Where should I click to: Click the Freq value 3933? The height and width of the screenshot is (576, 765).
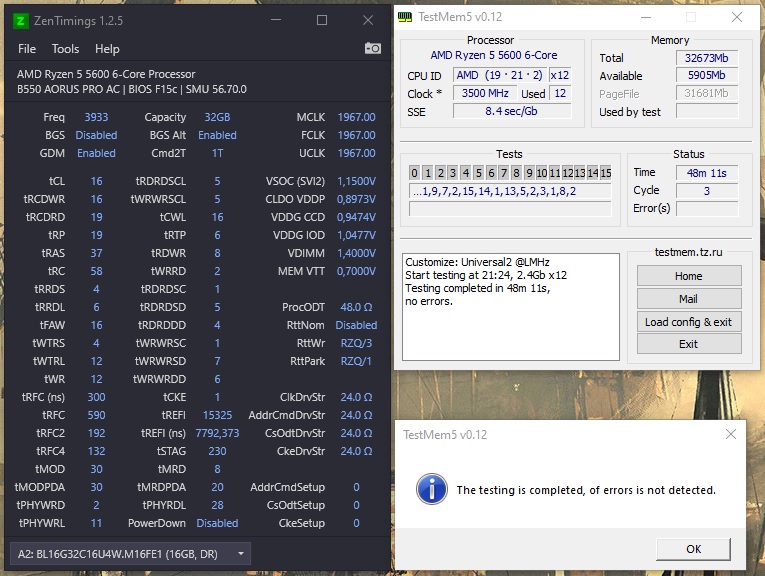pyautogui.click(x=96, y=117)
